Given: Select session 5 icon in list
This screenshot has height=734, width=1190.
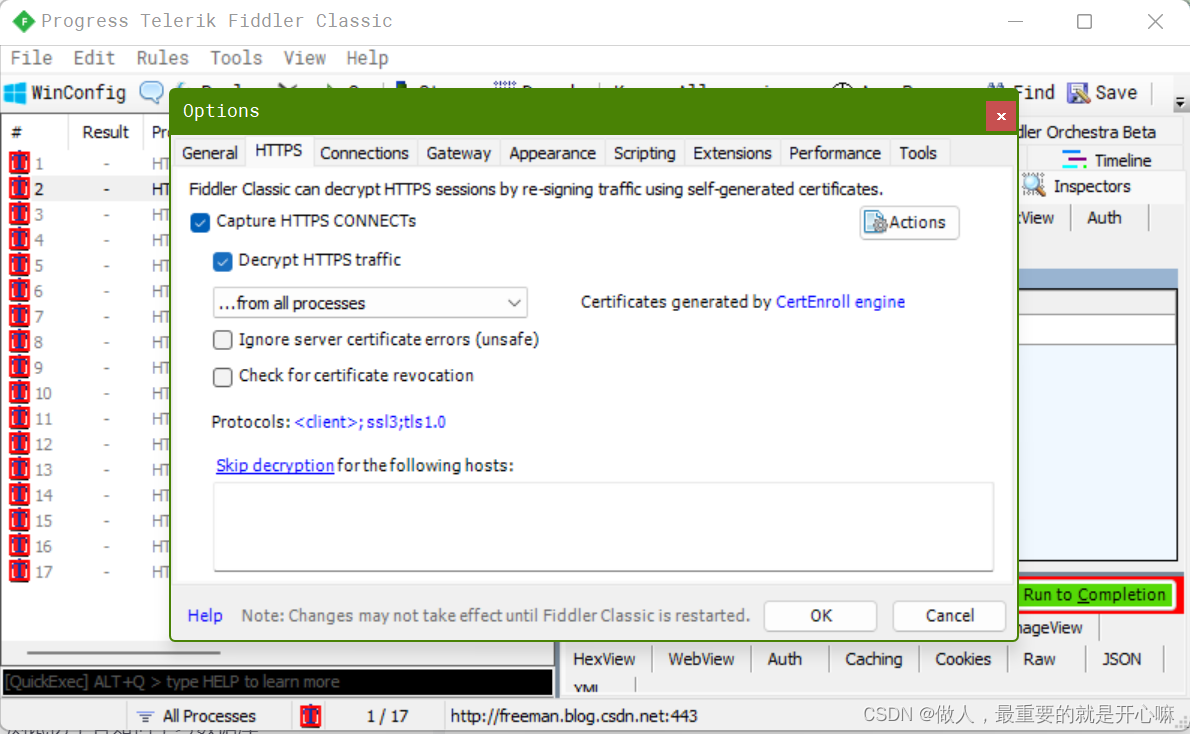Looking at the screenshot, I should coord(19,265).
